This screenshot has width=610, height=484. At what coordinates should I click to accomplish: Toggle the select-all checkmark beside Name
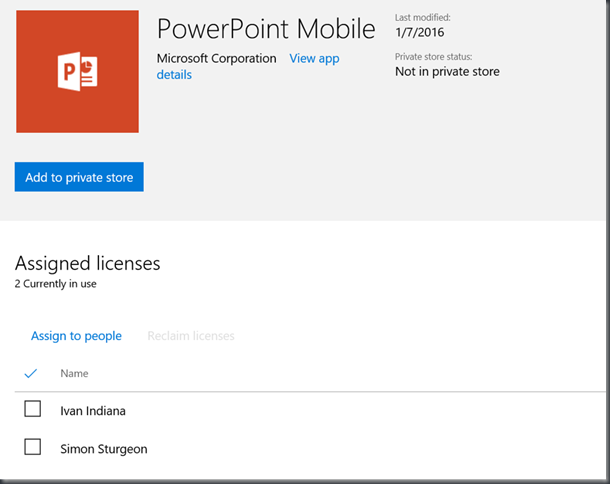coord(31,374)
